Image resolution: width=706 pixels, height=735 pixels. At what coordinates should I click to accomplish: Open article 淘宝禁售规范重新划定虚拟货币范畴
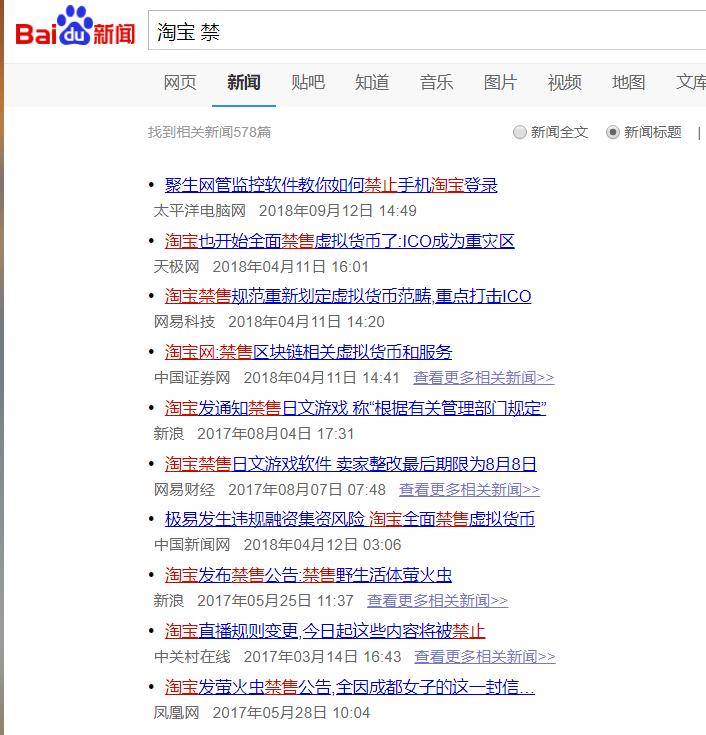pos(348,296)
